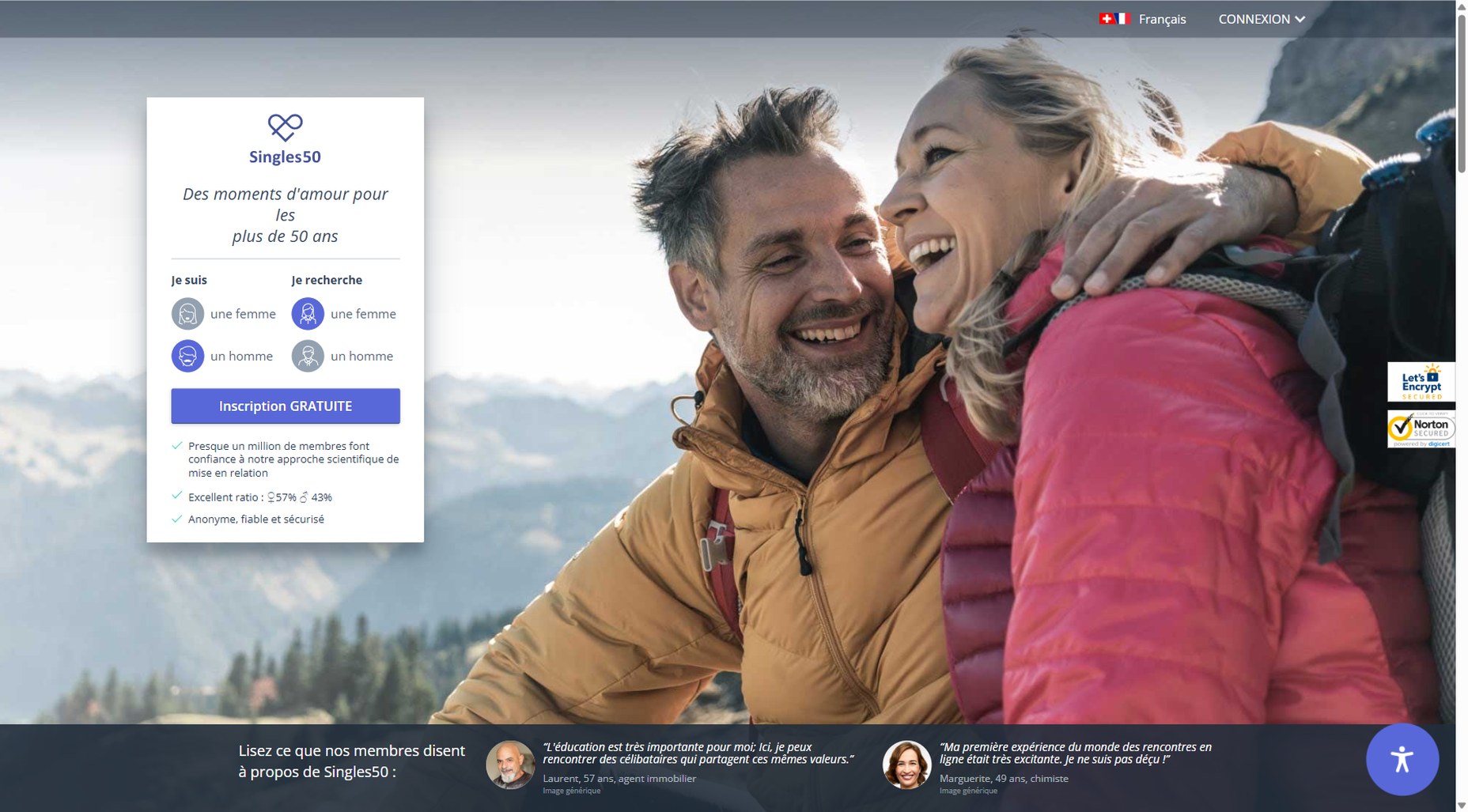Click the Swiss-French flag icon
Image resolution: width=1468 pixels, height=812 pixels.
click(x=1114, y=18)
